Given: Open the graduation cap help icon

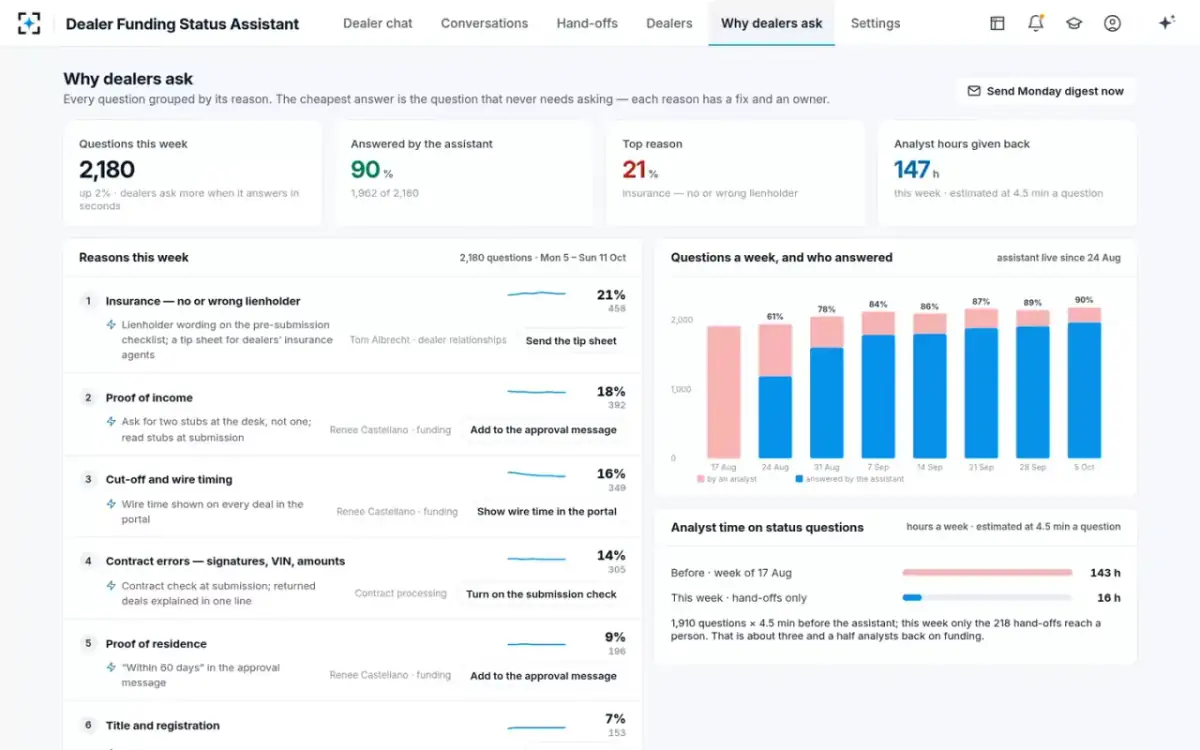Looking at the screenshot, I should tap(1074, 23).
